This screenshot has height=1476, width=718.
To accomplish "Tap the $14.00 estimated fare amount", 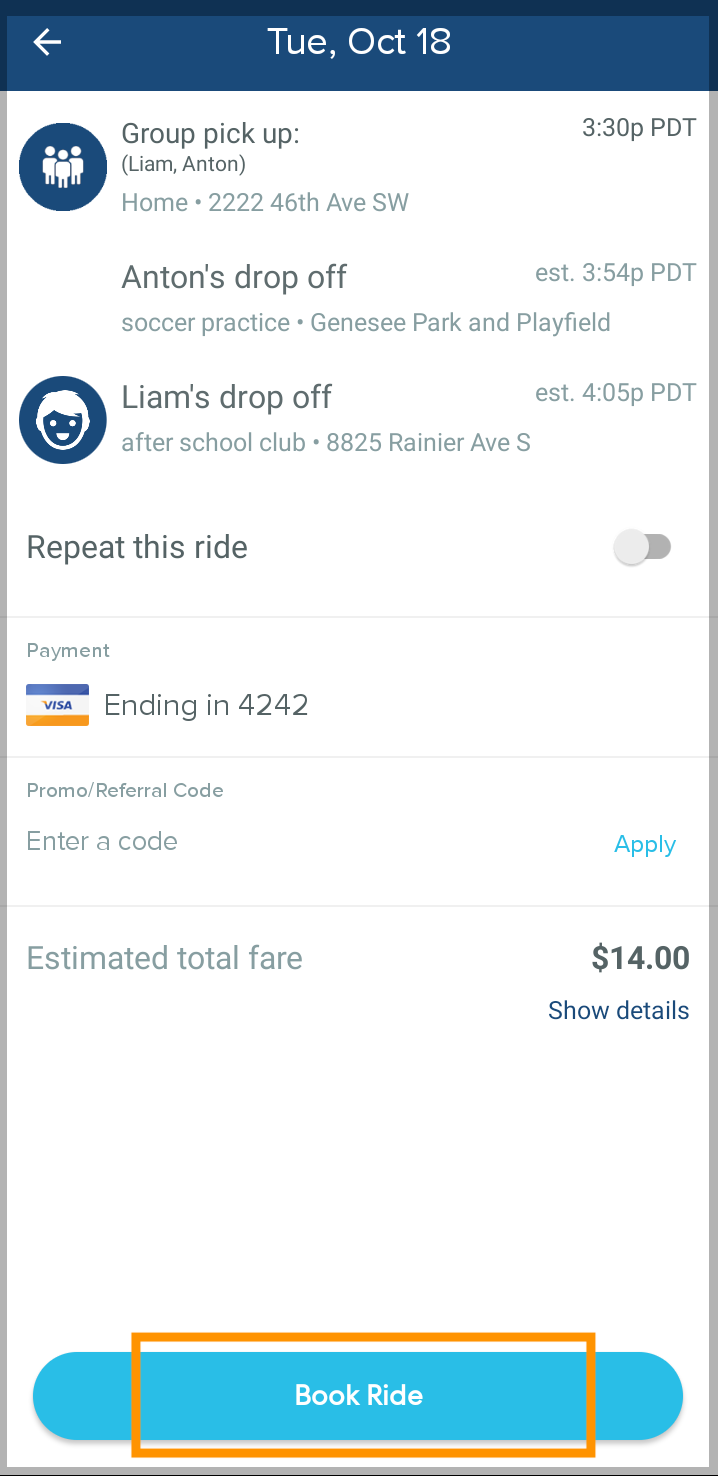I will tap(640, 958).
